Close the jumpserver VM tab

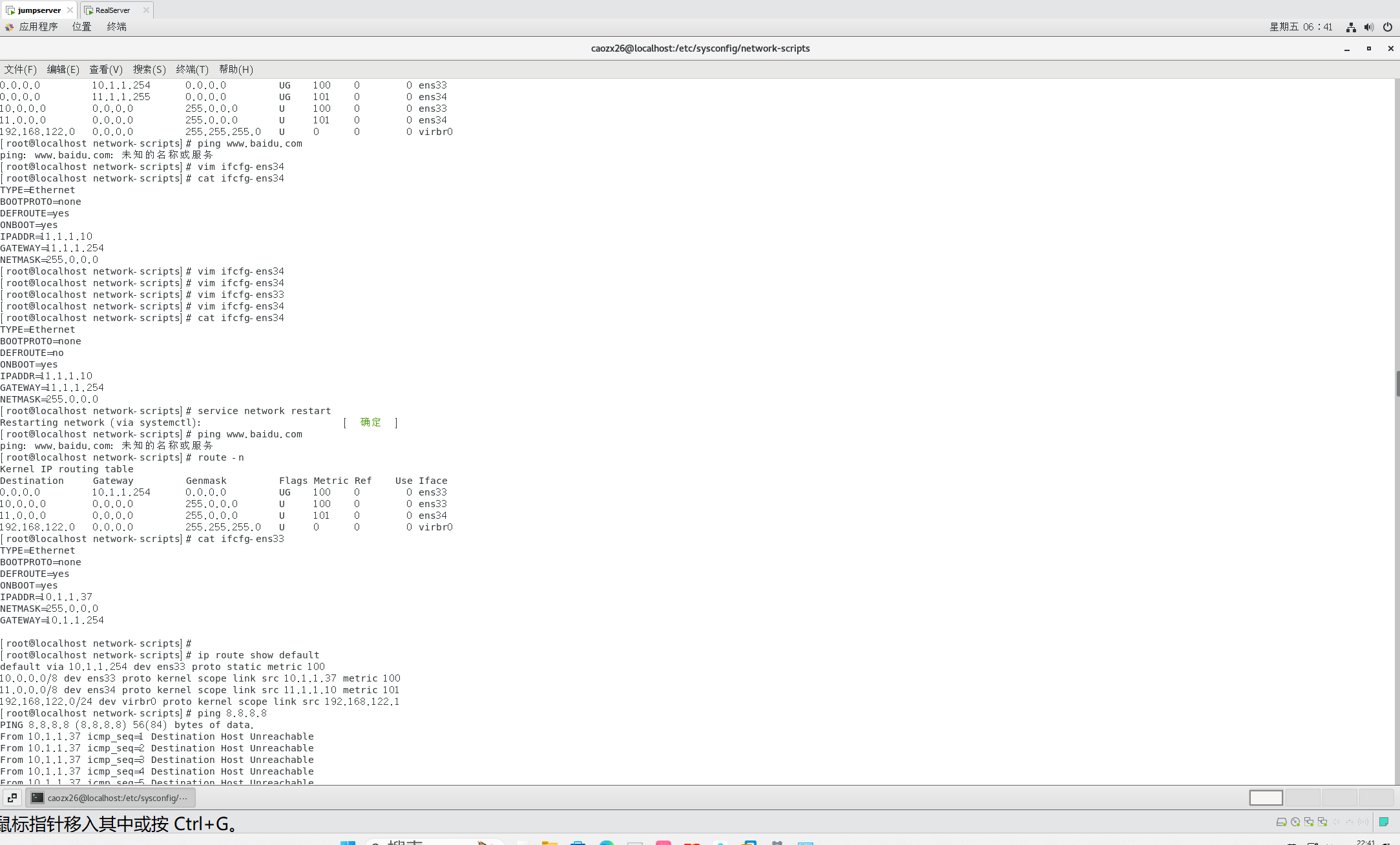70,10
